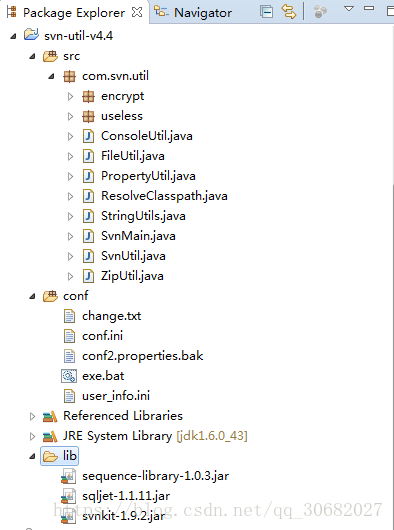Viewport: 394px width, 530px height.
Task: Click ConsoleUtil.java file icon
Action: [x=89, y=136]
